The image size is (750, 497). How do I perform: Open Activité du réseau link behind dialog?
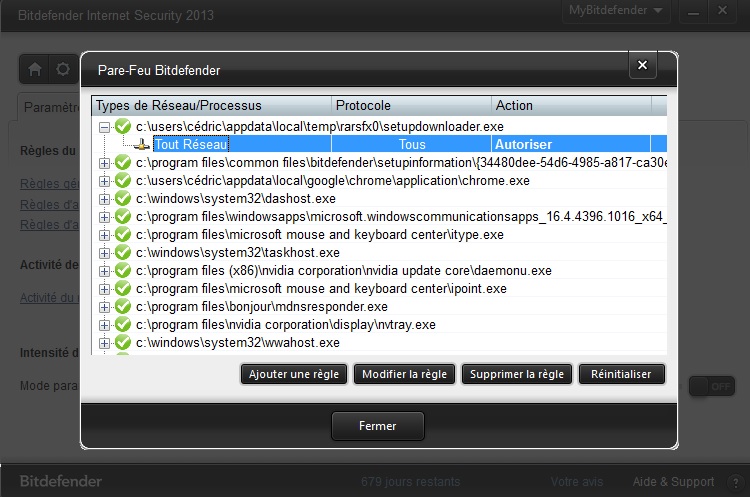49,298
